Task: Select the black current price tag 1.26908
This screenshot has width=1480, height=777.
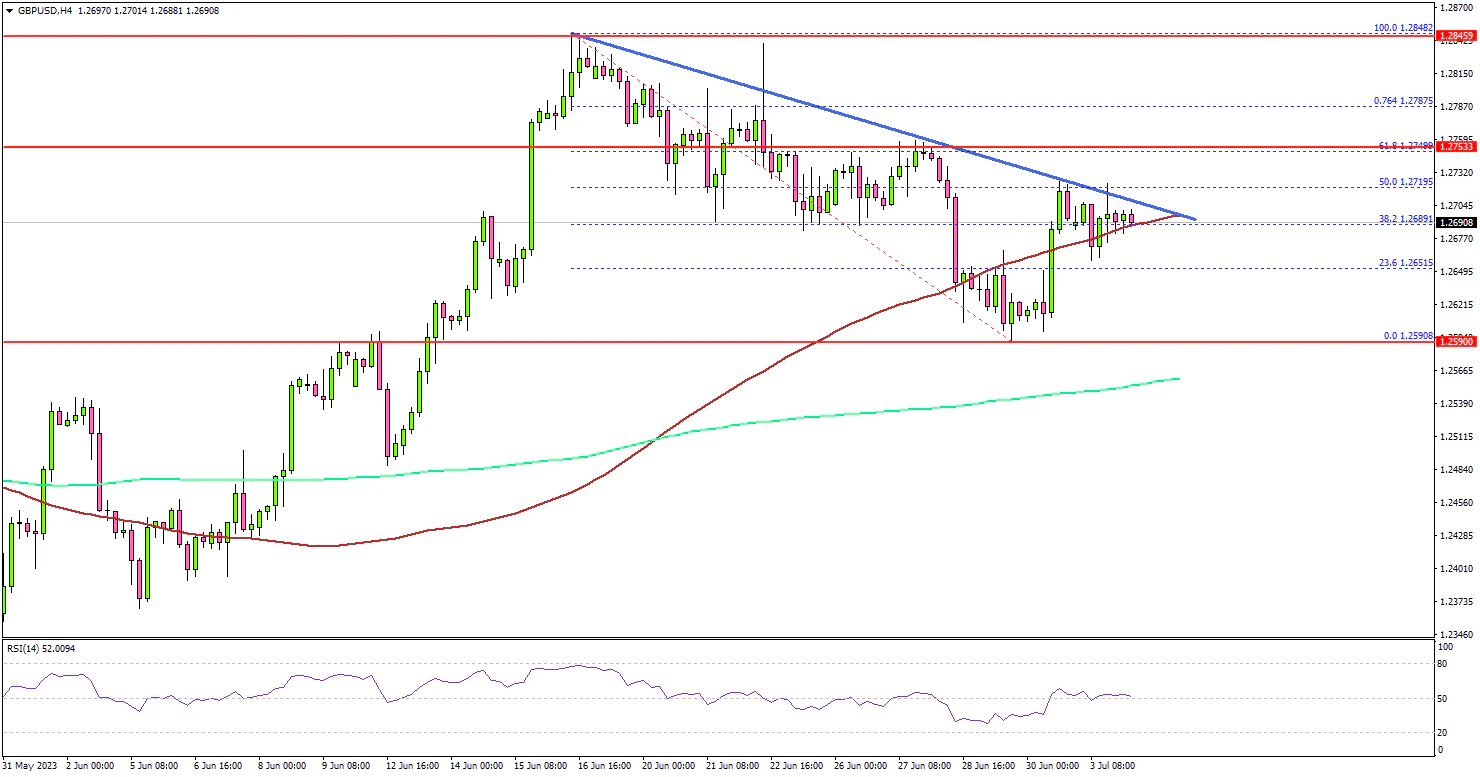Action: click(x=1456, y=222)
